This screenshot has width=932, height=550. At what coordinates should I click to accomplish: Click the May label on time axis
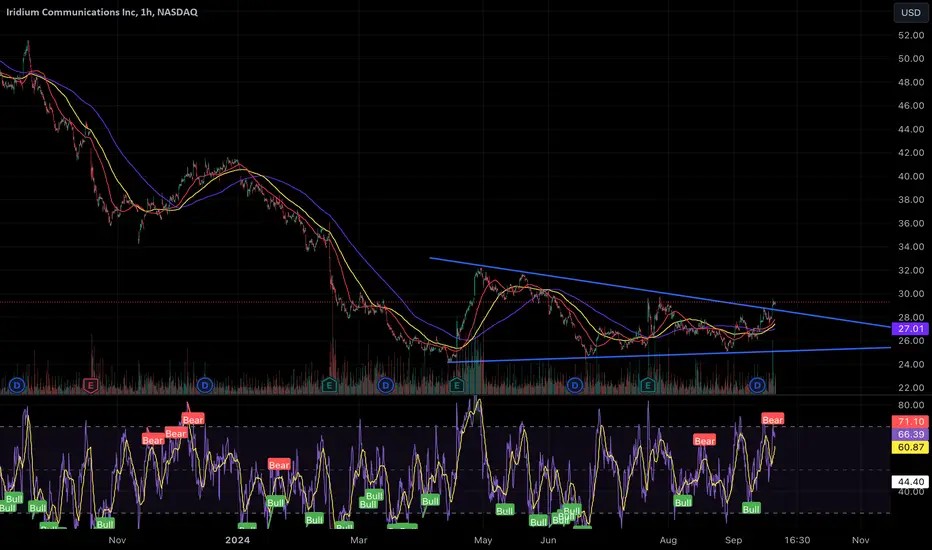pos(483,540)
